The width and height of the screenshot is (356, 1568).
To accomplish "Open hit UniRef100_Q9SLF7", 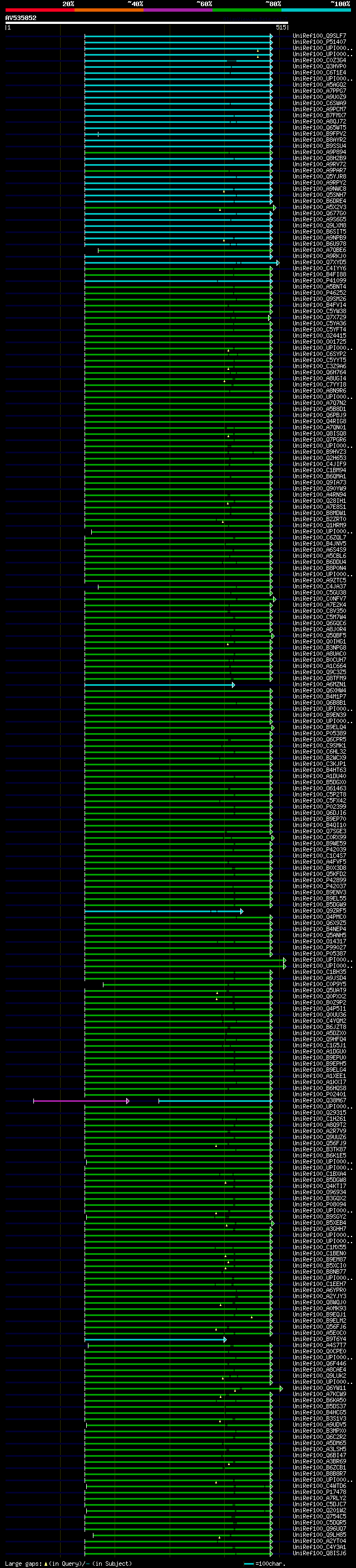I will [x=319, y=36].
